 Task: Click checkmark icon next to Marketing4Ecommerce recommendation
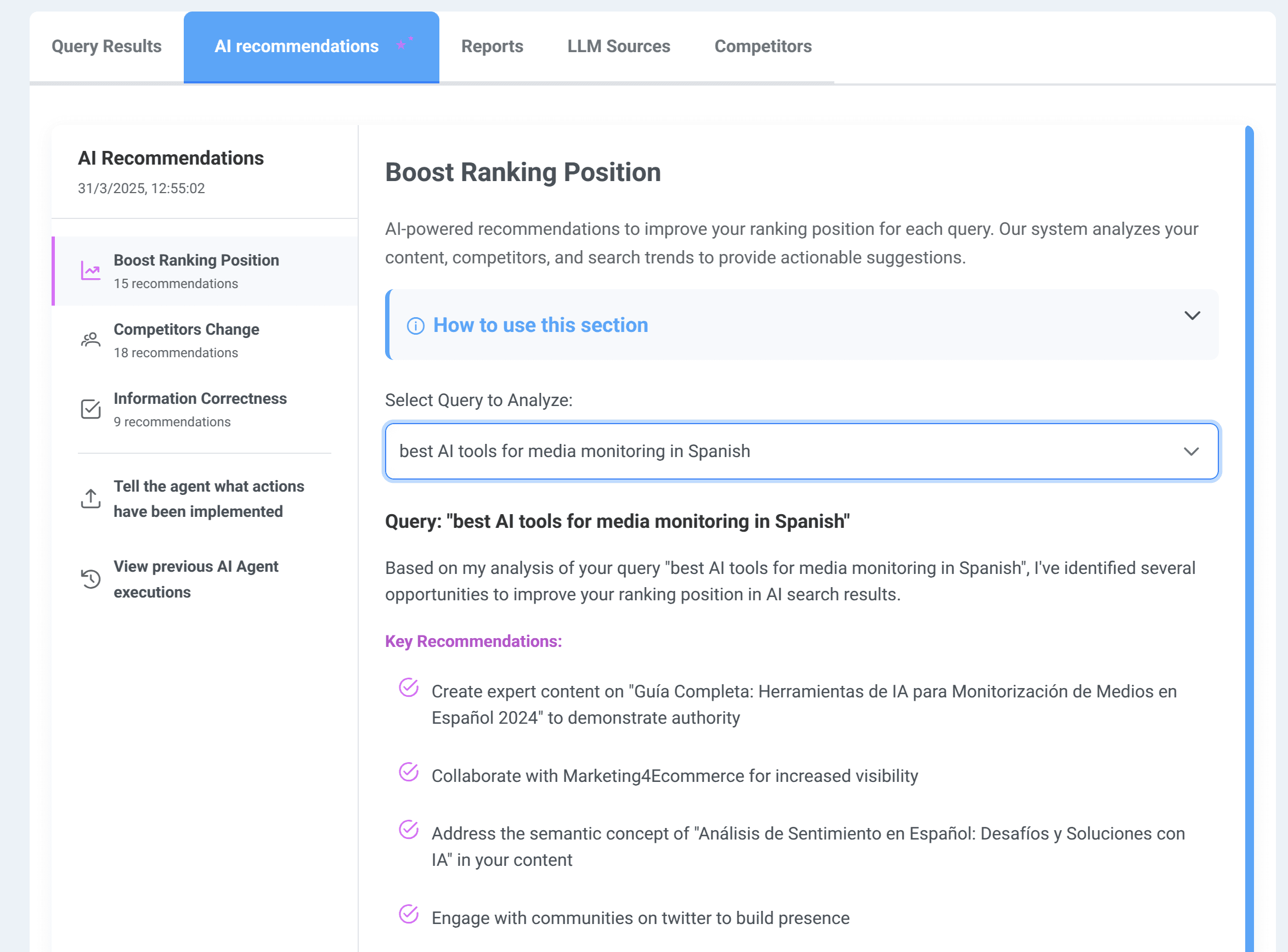409,772
